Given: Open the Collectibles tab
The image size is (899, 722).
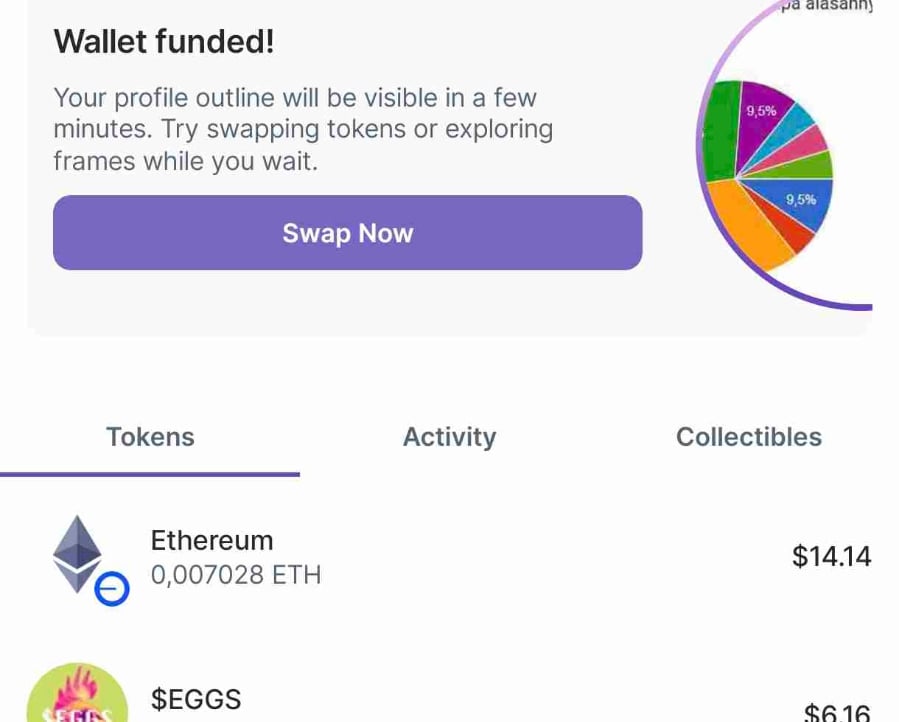Looking at the screenshot, I should coord(748,437).
